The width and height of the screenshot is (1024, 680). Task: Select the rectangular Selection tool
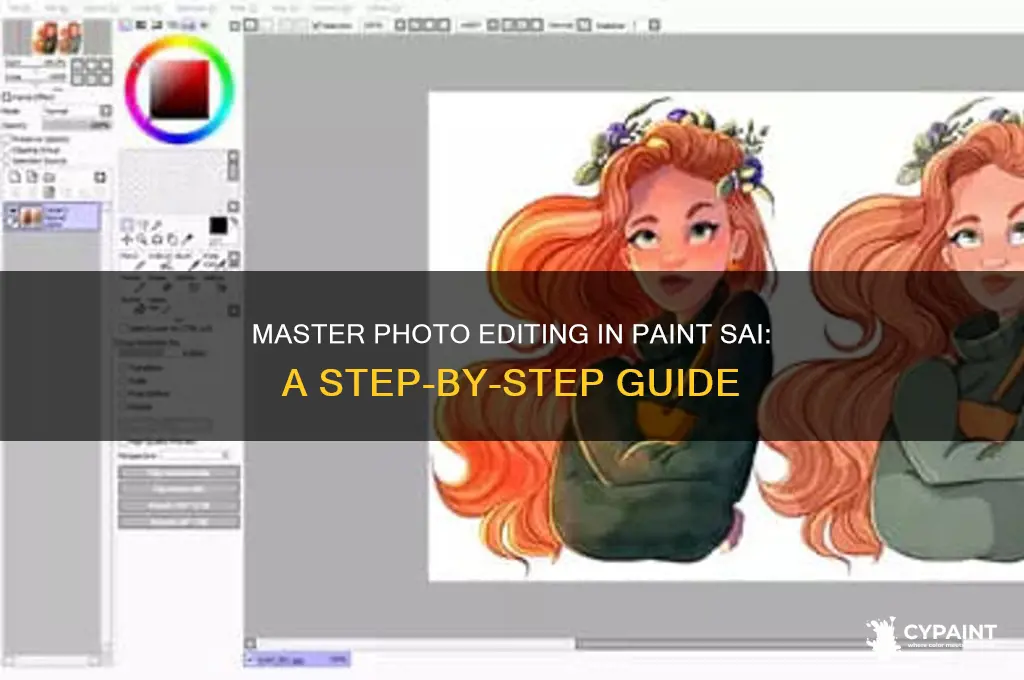[x=128, y=225]
